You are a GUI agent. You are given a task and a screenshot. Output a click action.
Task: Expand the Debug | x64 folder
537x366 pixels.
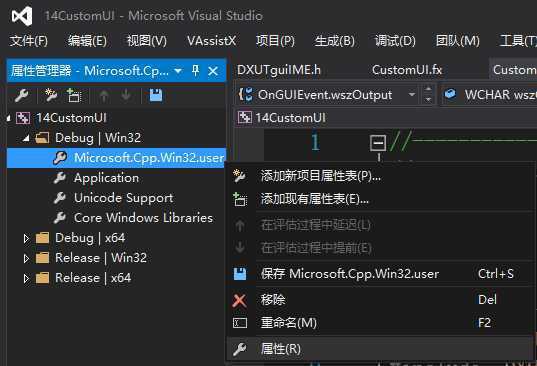click(26, 238)
